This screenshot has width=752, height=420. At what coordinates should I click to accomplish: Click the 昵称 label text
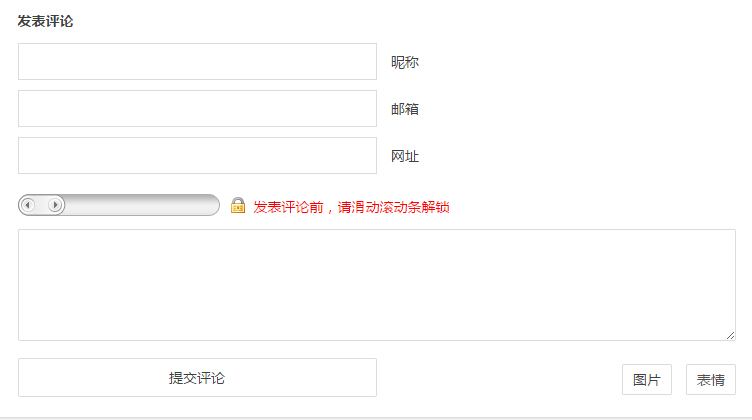pyautogui.click(x=405, y=62)
